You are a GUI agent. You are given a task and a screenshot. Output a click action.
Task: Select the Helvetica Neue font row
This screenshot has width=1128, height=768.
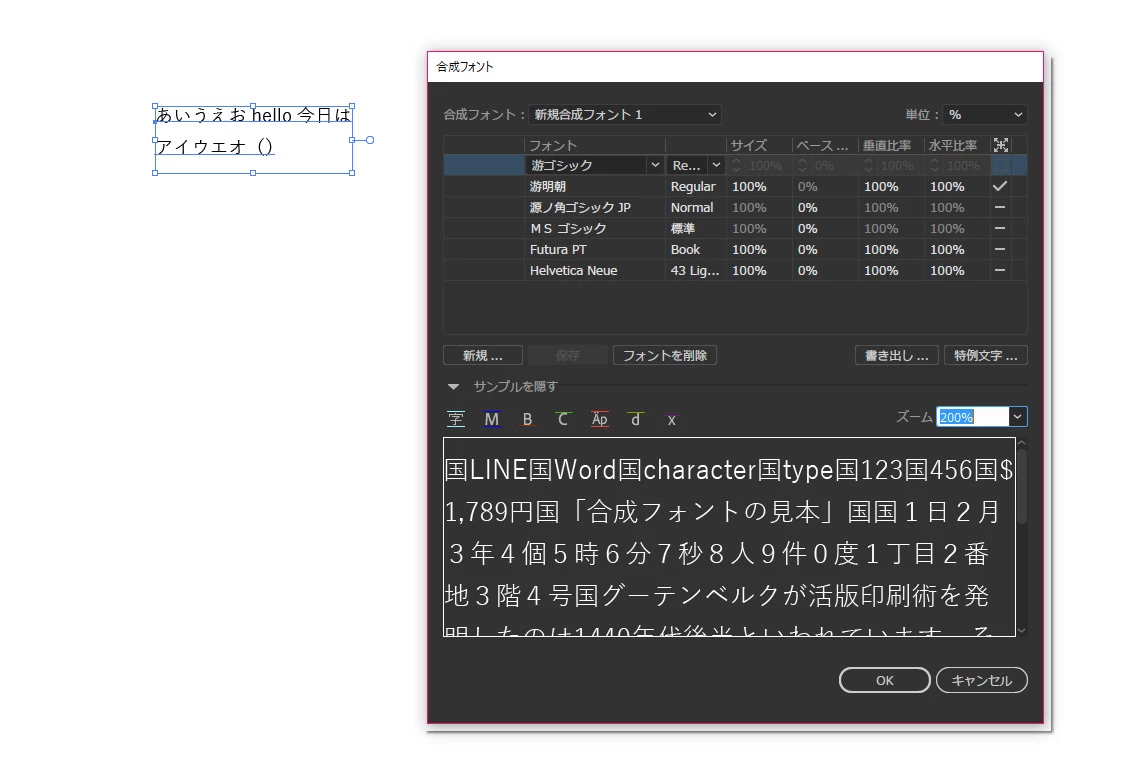[734, 270]
